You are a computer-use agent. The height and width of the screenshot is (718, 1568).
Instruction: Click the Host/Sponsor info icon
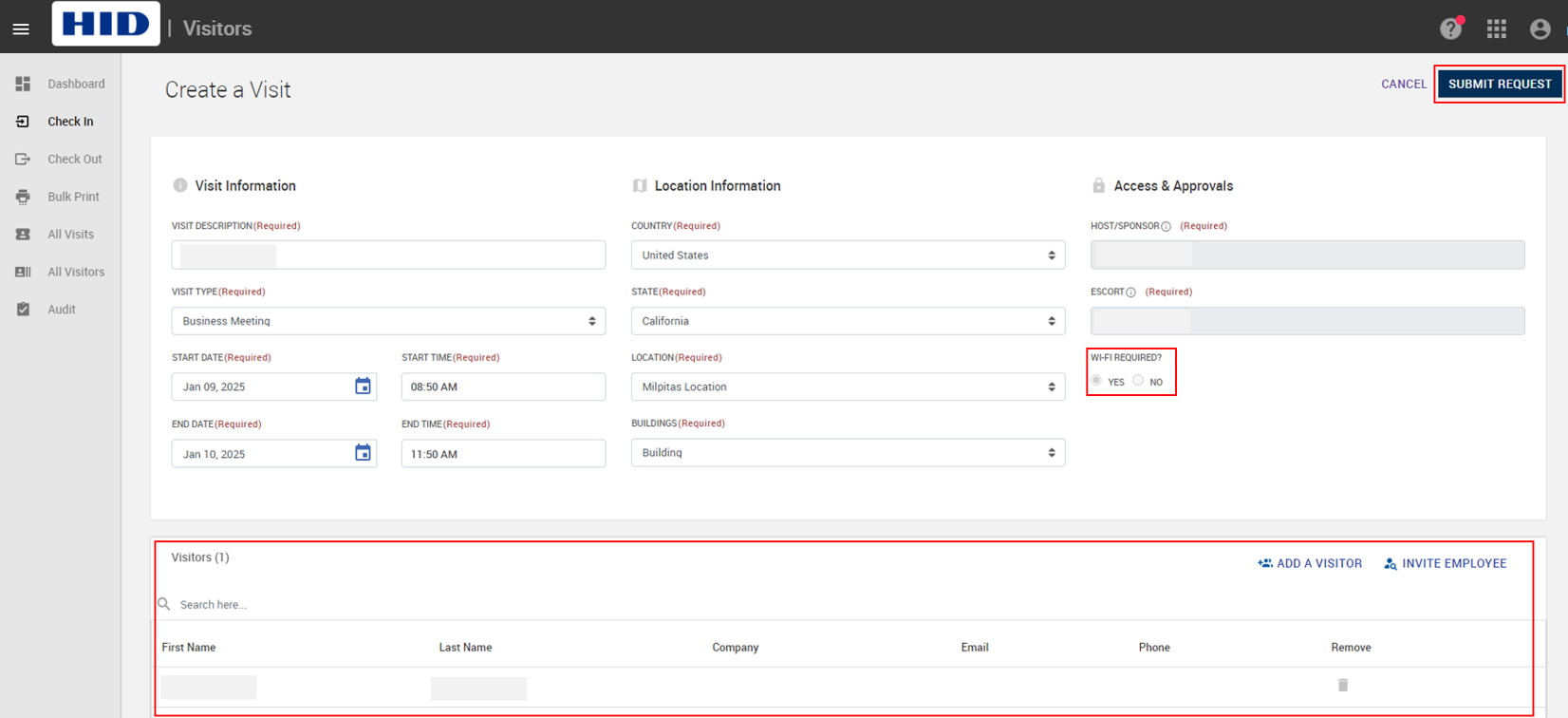pyautogui.click(x=1167, y=227)
